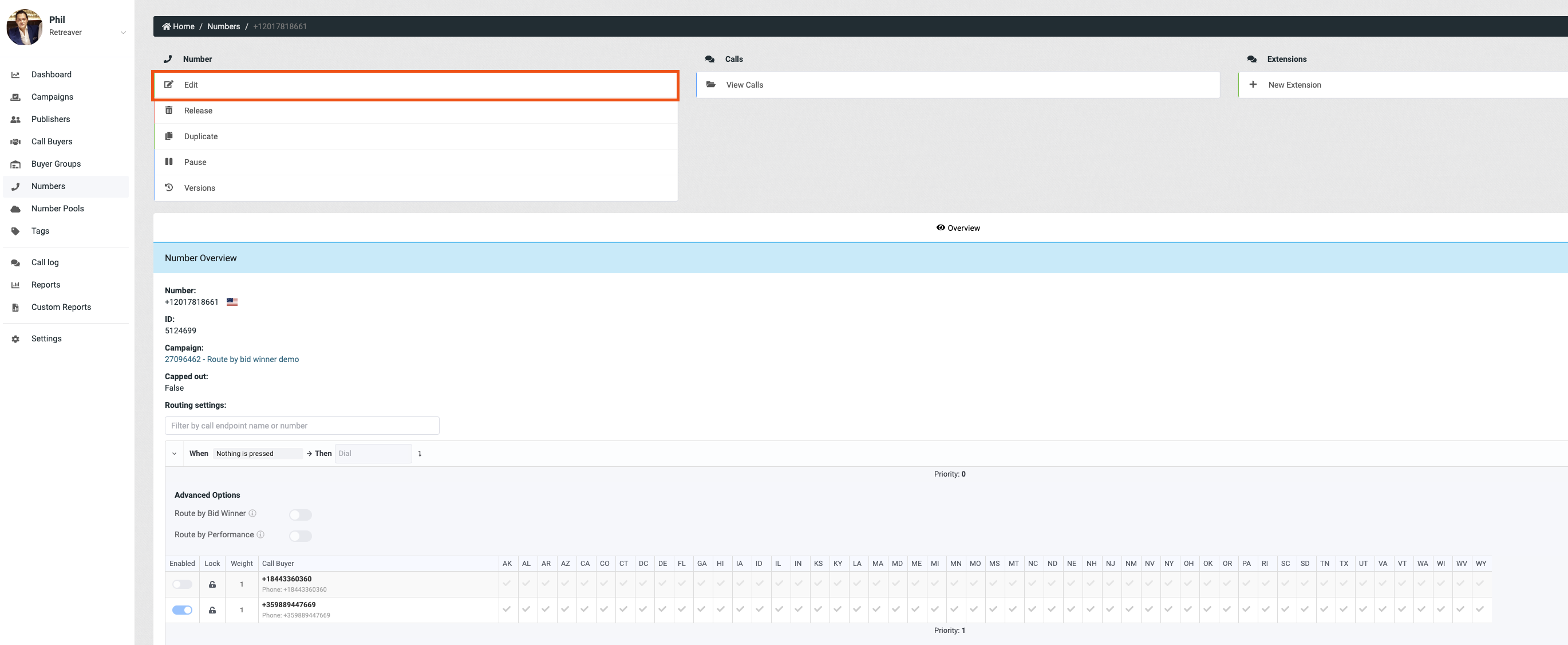Open the Nothing is pressed dropdown

click(258, 454)
